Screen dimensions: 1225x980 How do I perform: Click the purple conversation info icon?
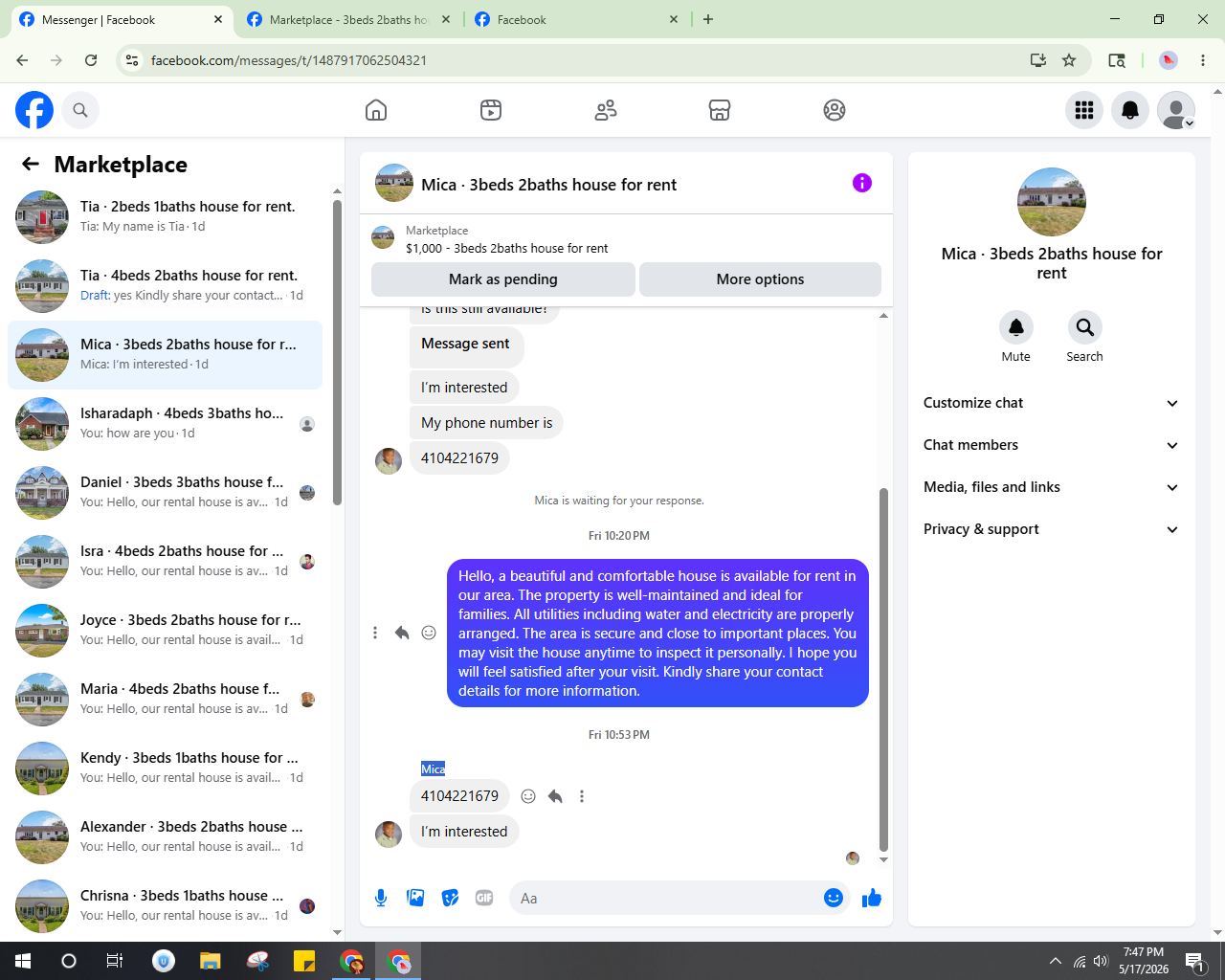(x=862, y=183)
